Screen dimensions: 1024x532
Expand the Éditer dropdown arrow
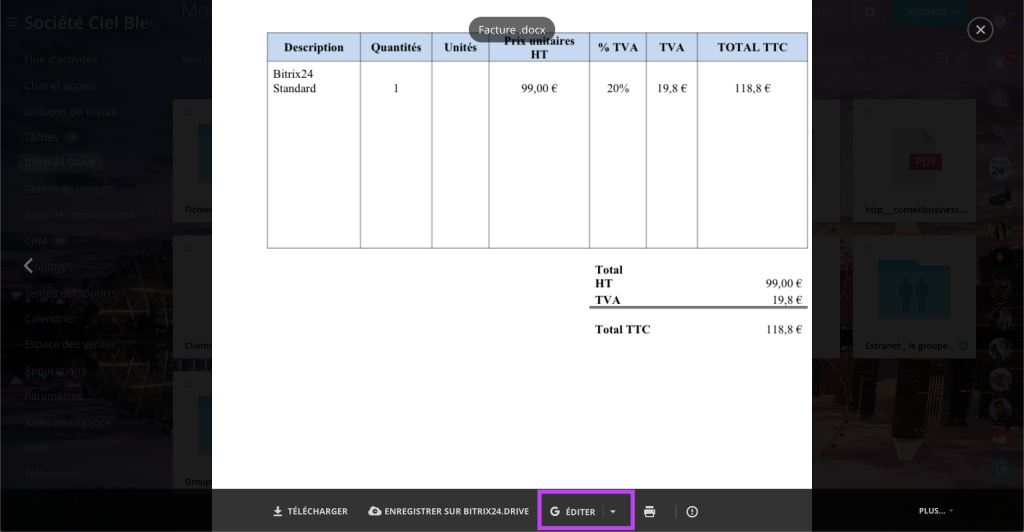(613, 512)
